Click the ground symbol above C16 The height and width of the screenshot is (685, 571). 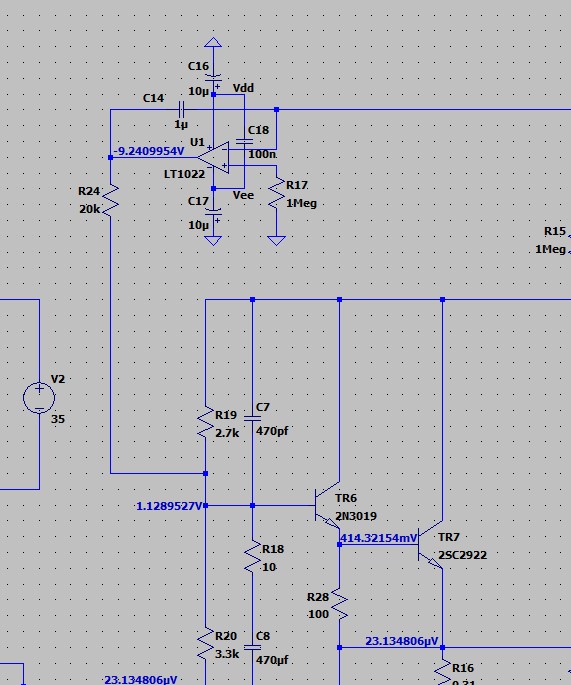(x=213, y=42)
